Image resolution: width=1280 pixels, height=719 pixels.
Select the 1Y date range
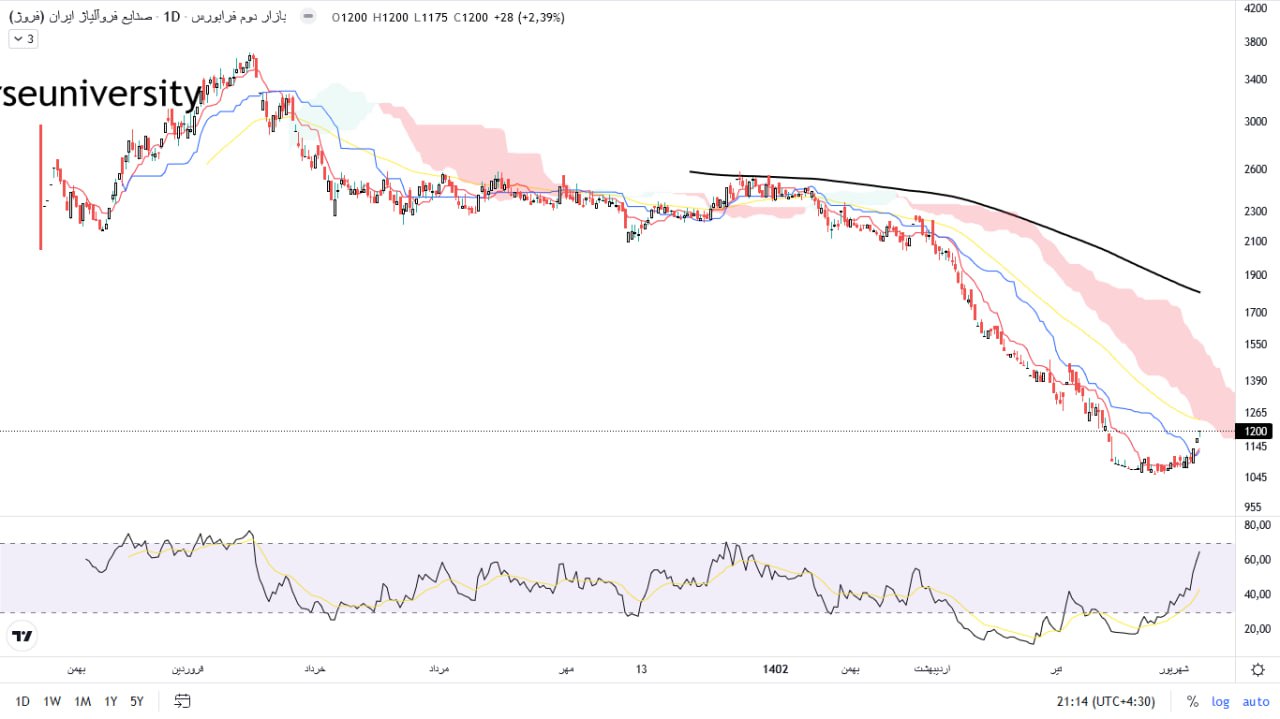pos(110,701)
